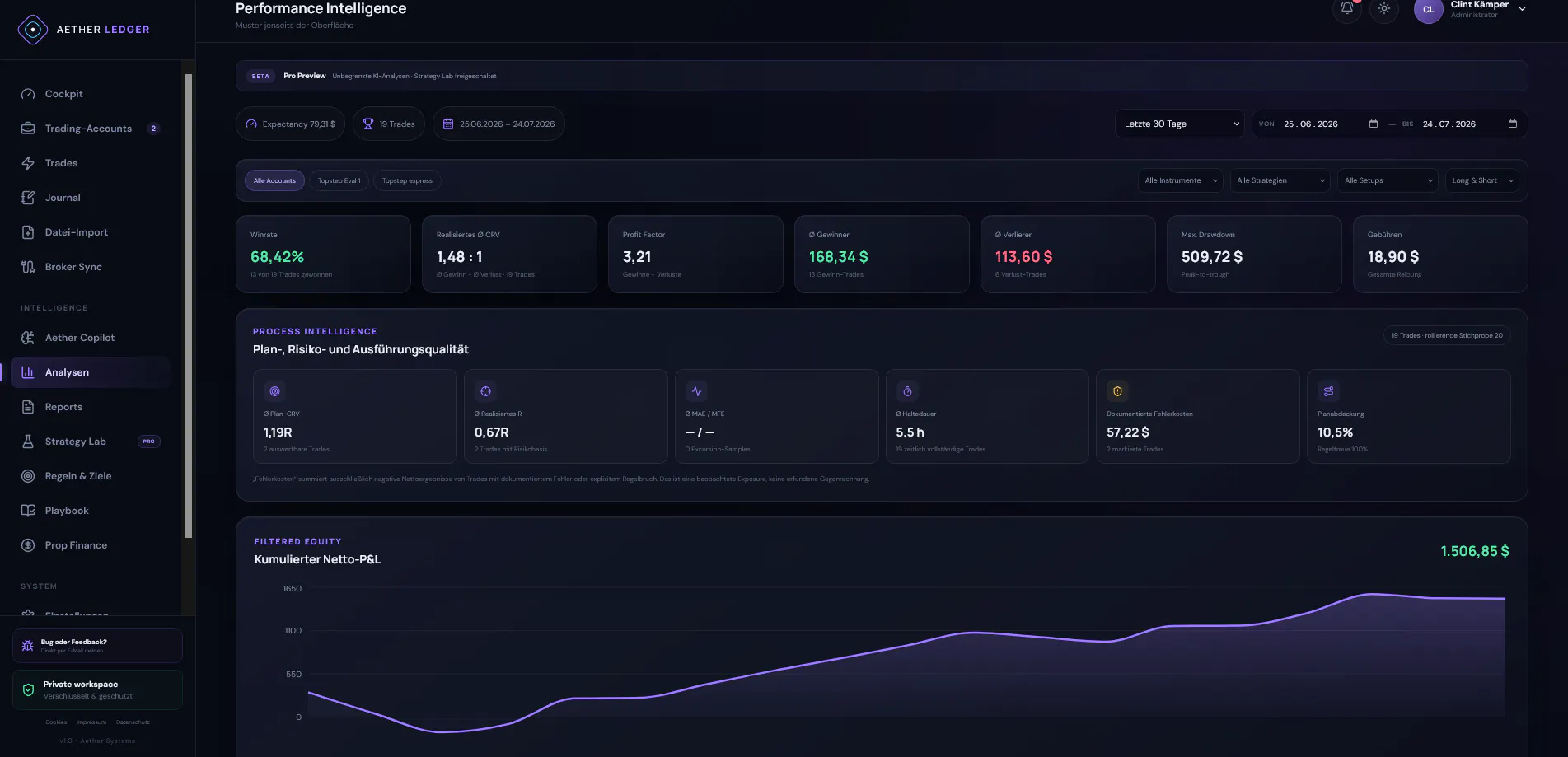Image resolution: width=1568 pixels, height=757 pixels.
Task: Open the CL user avatar
Action: (x=1428, y=10)
